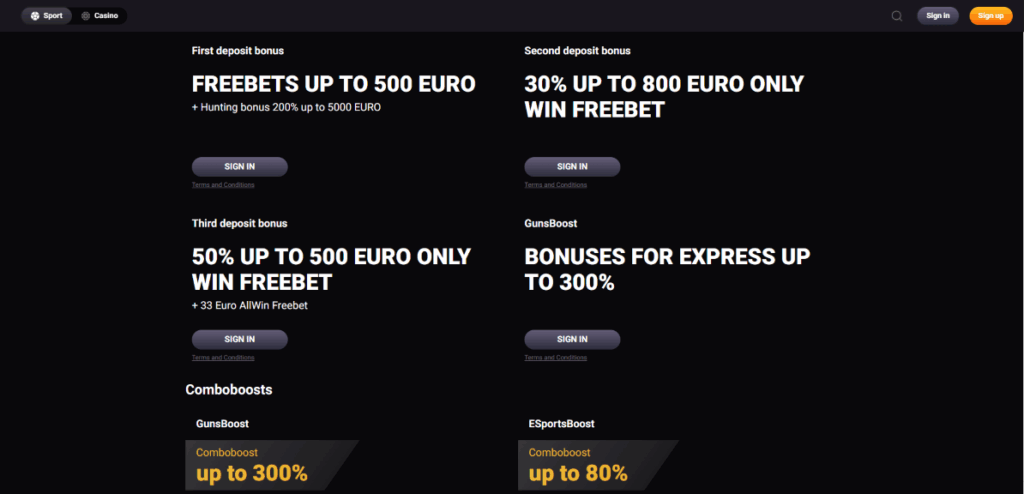Open Second deposit bonus Terms and Conditions

pyautogui.click(x=555, y=185)
